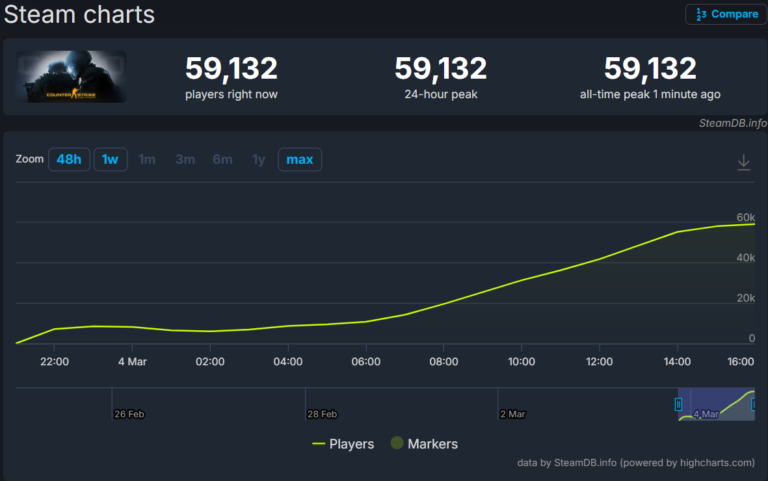Grab the right navigator range handle

(x=754, y=405)
